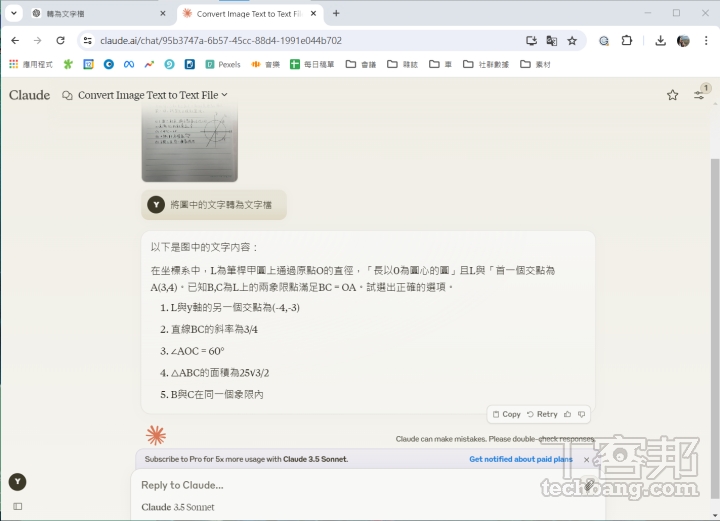
Task: Open the Pexels bookmark
Action: tap(223, 64)
